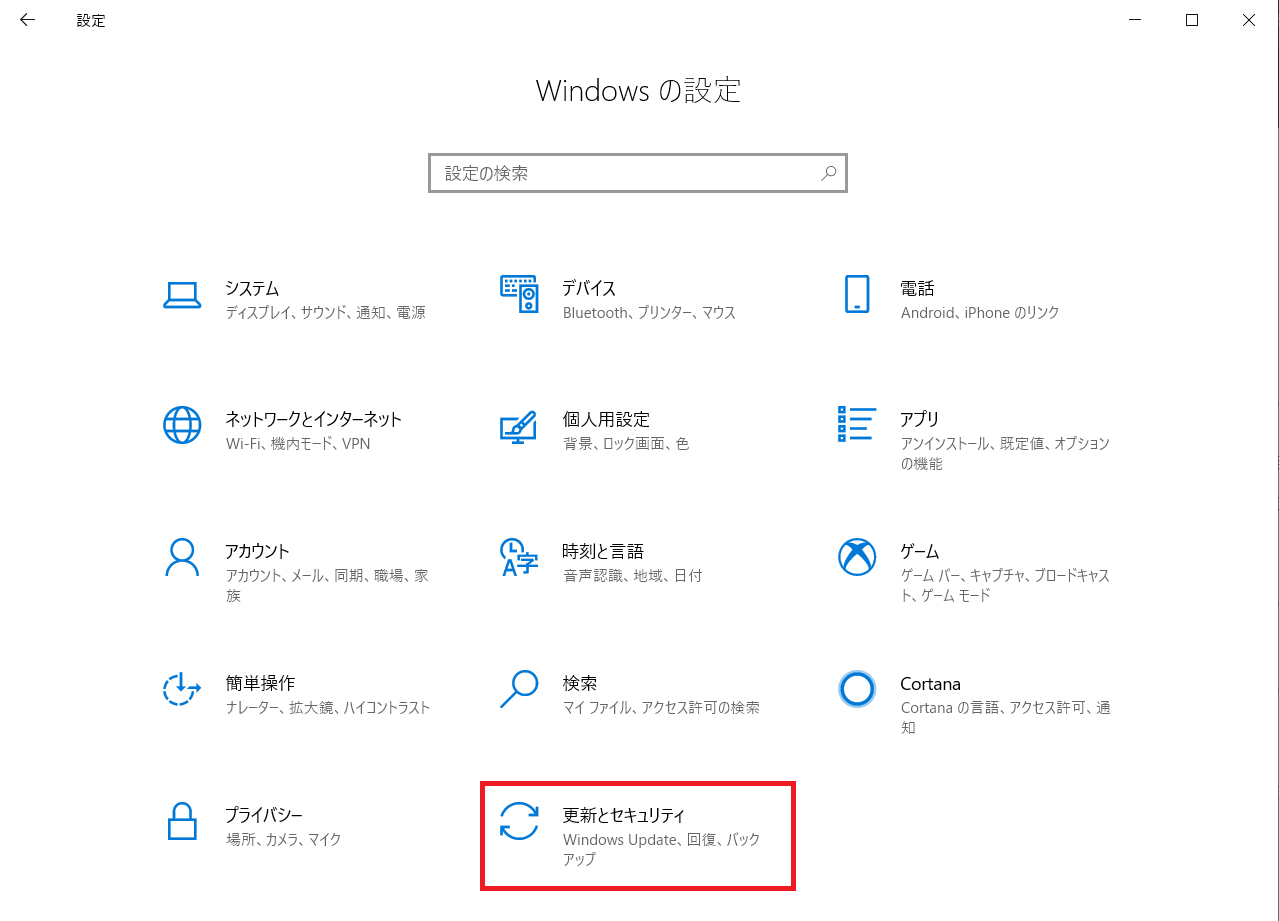
Task: Open the Cortana settings title
Action: pyautogui.click(x=931, y=684)
